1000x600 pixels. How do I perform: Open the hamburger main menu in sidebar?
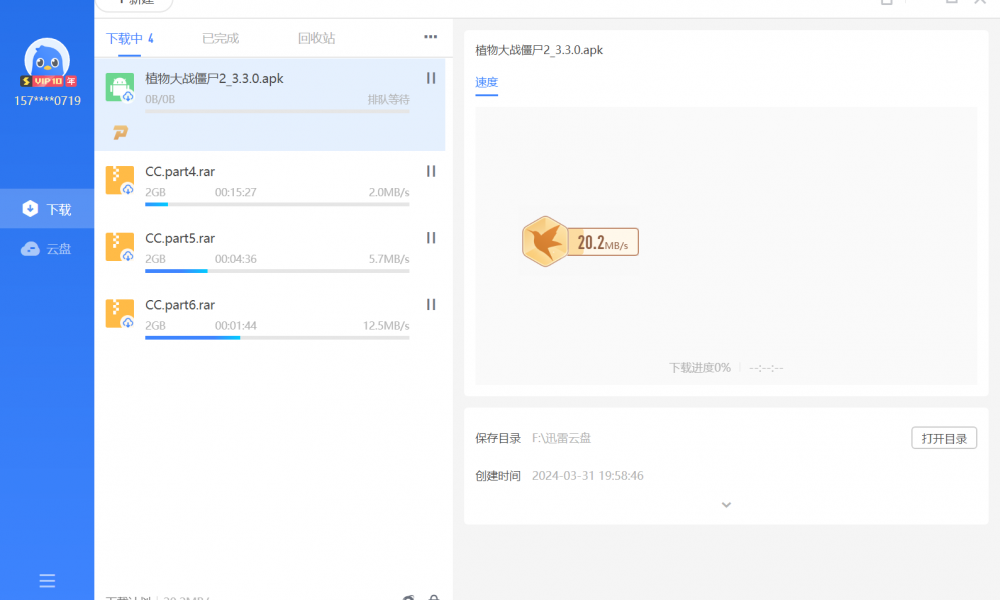point(47,580)
